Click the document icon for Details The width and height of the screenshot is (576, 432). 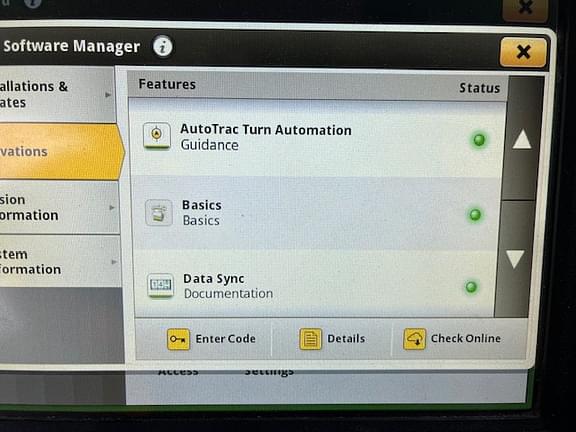[x=310, y=339]
